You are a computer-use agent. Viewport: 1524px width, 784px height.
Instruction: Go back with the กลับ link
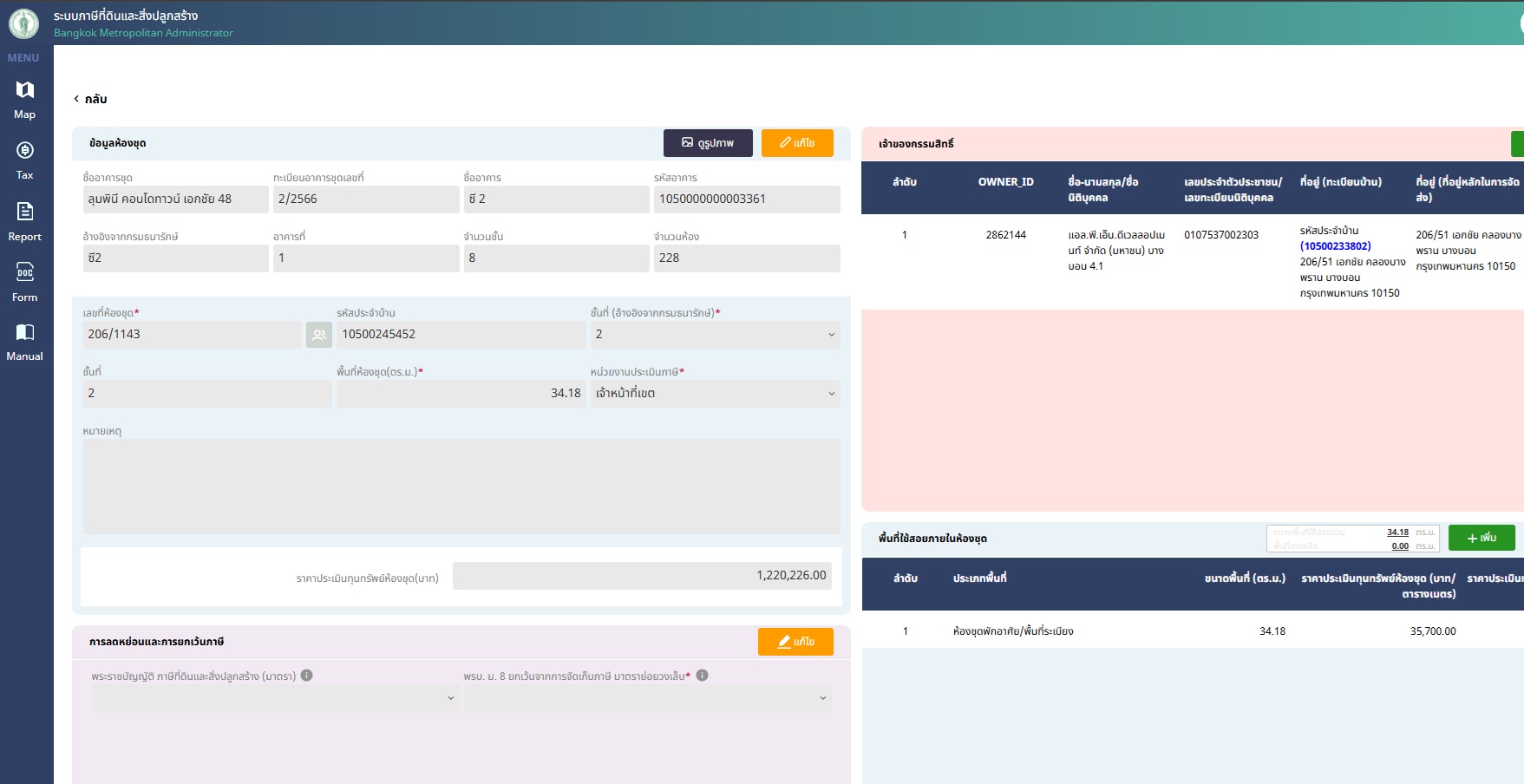pos(90,99)
